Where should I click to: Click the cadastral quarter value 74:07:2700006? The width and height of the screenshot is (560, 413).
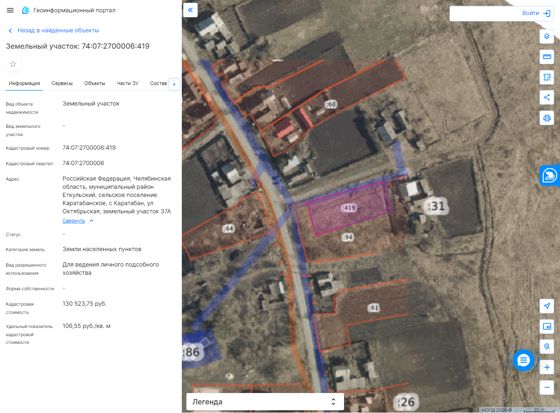pos(83,163)
